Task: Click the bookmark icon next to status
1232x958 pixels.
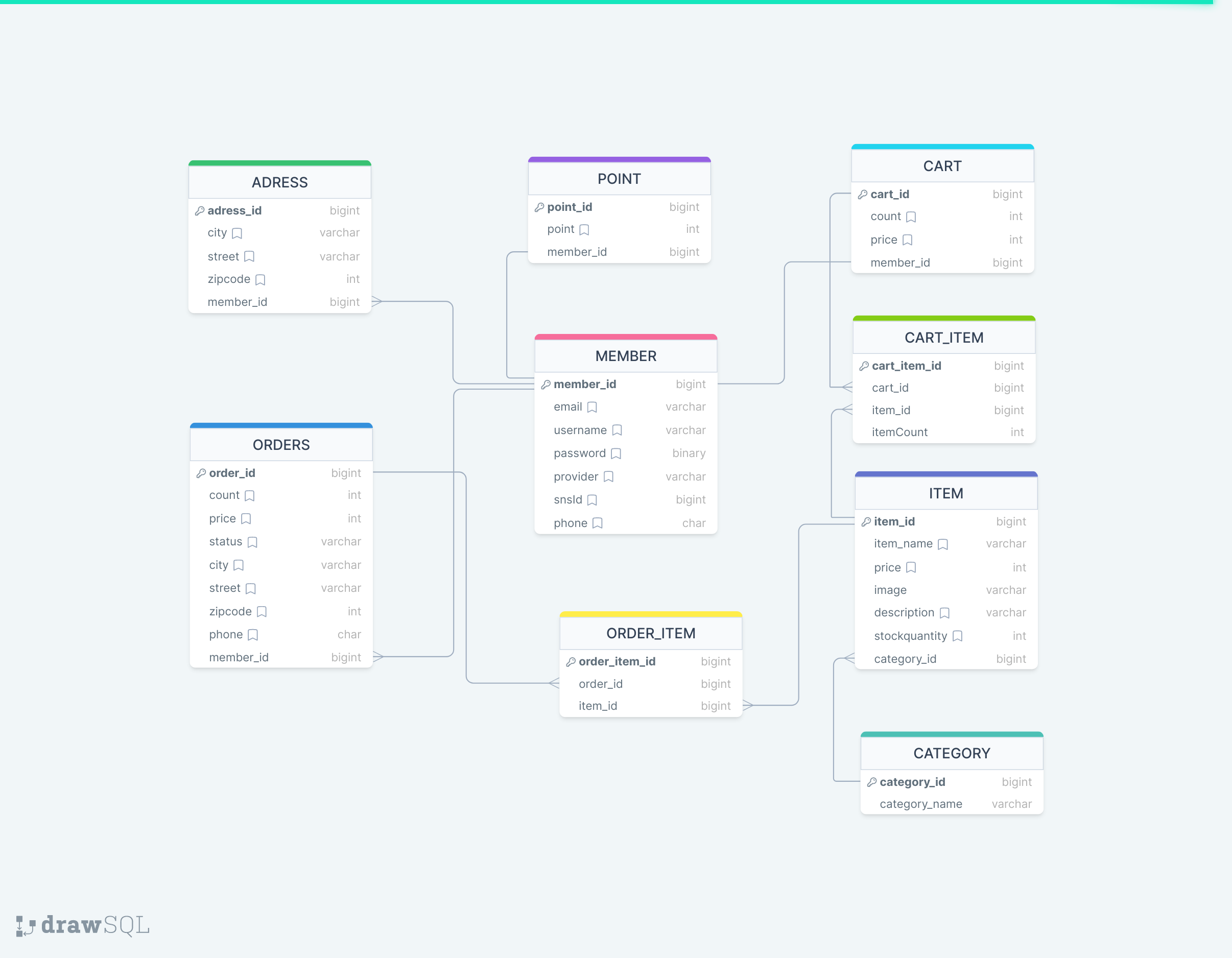Action: click(x=253, y=542)
